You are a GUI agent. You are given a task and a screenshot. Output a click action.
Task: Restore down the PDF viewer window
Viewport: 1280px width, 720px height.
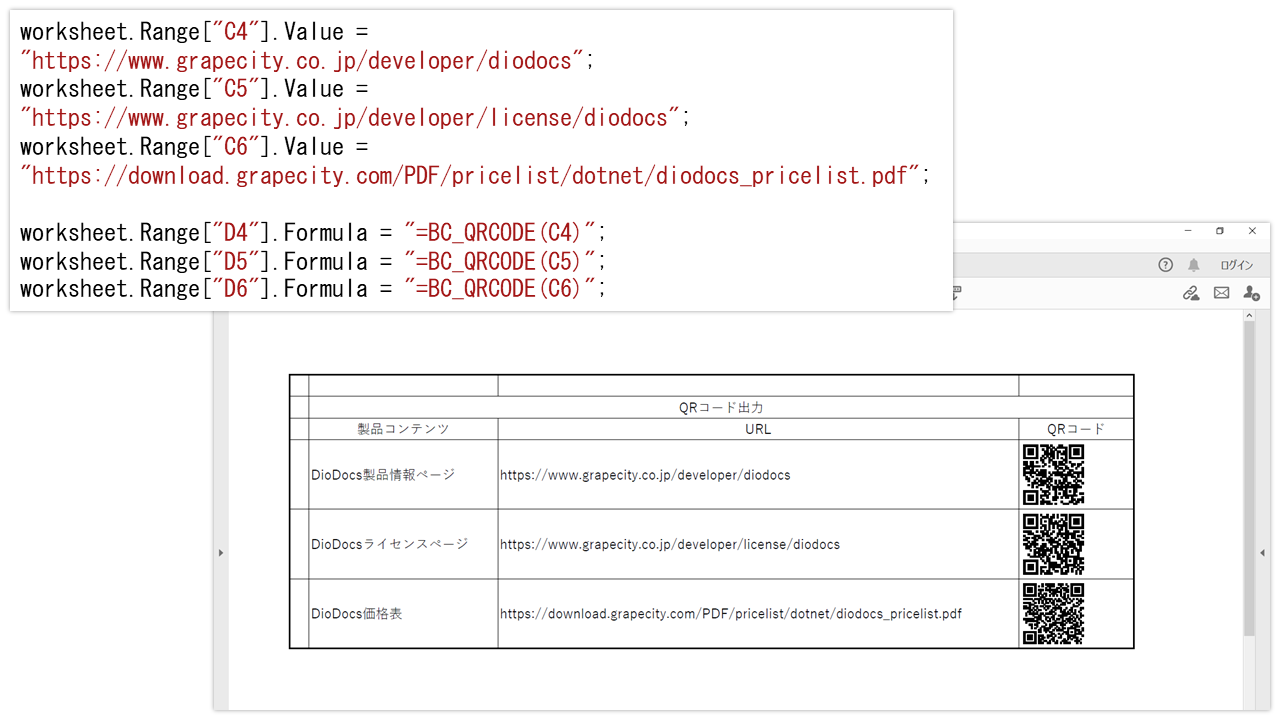tap(1219, 231)
